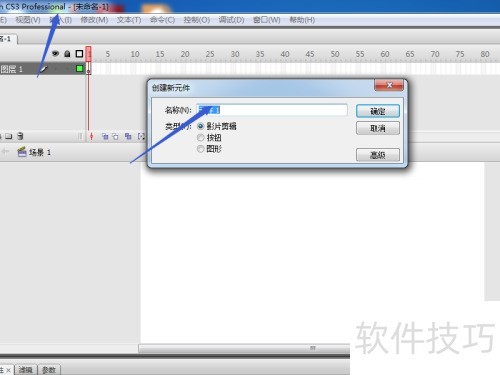This screenshot has width=500, height=375.
Task: Open the 帮助(H) menu
Action: [x=302, y=20]
